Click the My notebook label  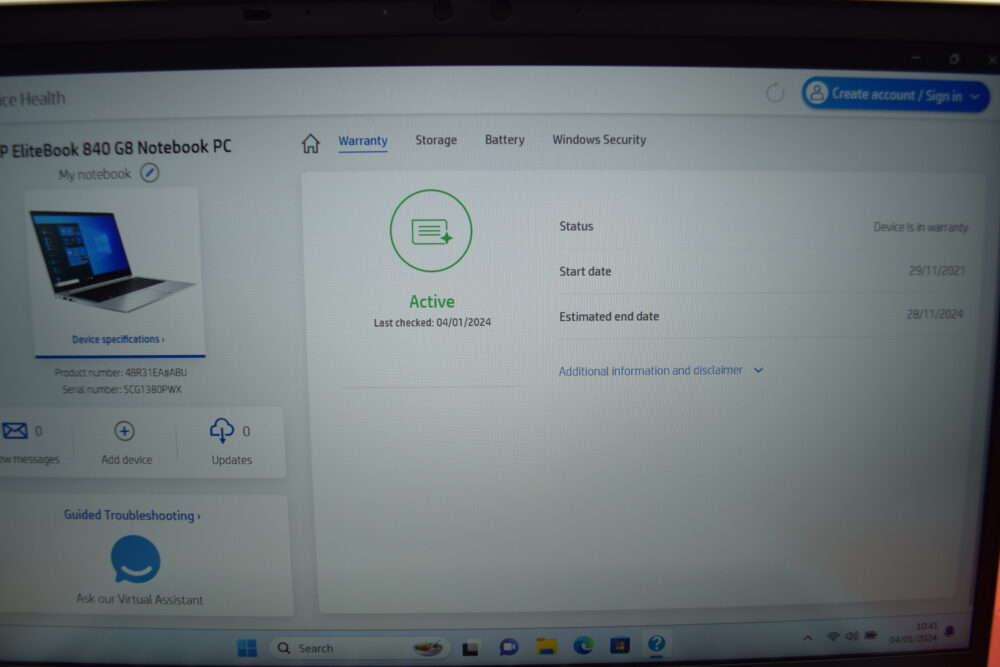[x=94, y=174]
